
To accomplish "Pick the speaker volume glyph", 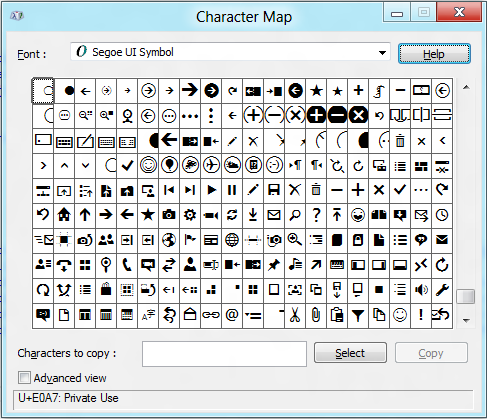I will point(421,290).
